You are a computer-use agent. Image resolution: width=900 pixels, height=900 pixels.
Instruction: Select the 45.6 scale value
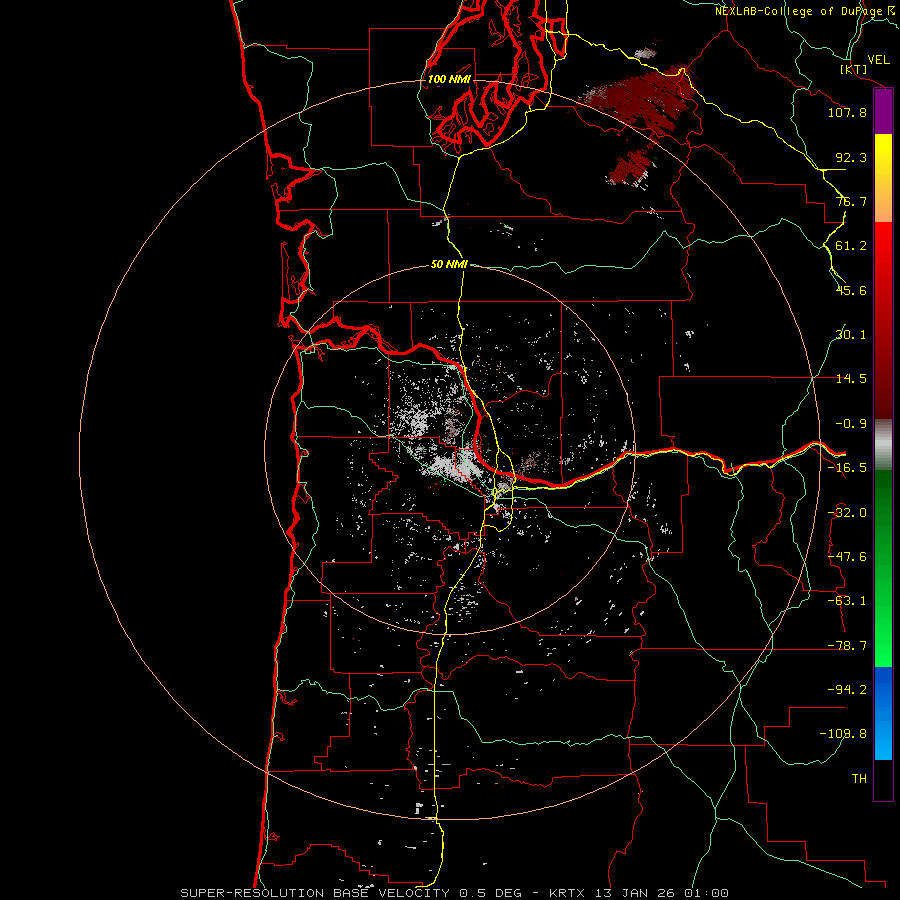click(851, 290)
